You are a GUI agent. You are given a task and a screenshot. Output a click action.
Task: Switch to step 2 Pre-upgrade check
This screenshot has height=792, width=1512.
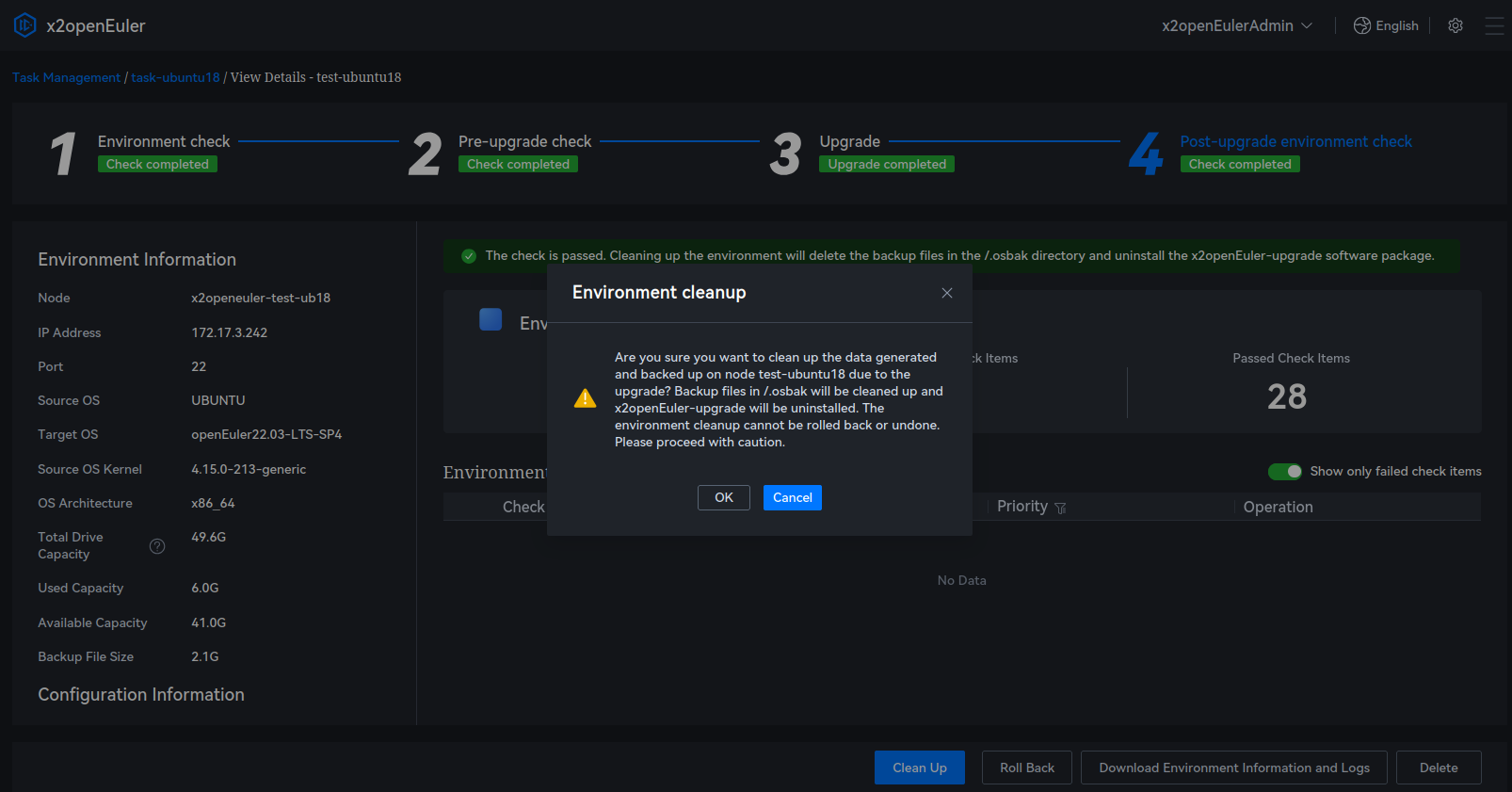tap(524, 141)
